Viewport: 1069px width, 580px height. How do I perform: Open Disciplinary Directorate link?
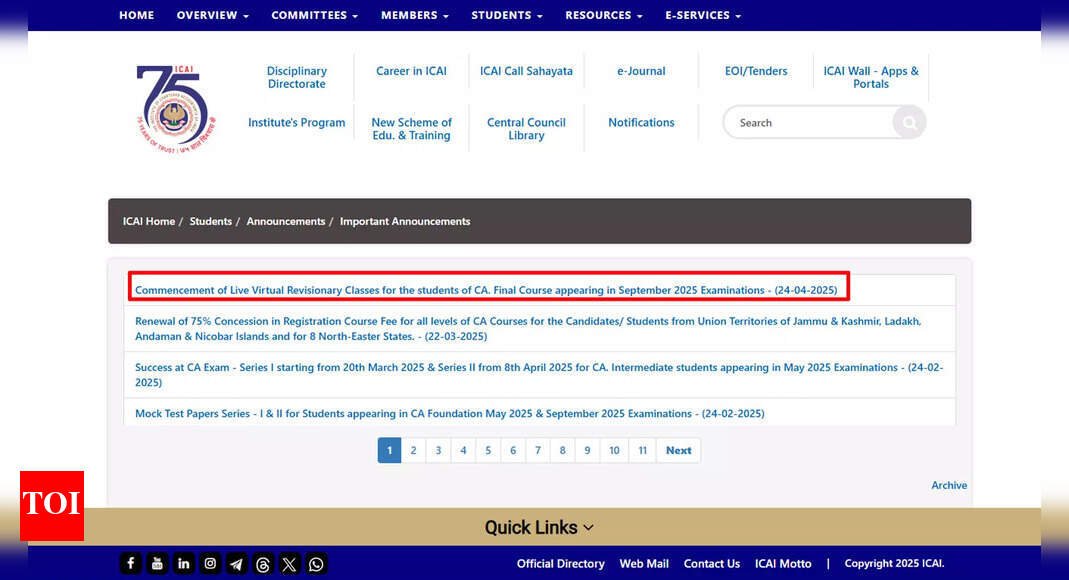click(x=297, y=77)
